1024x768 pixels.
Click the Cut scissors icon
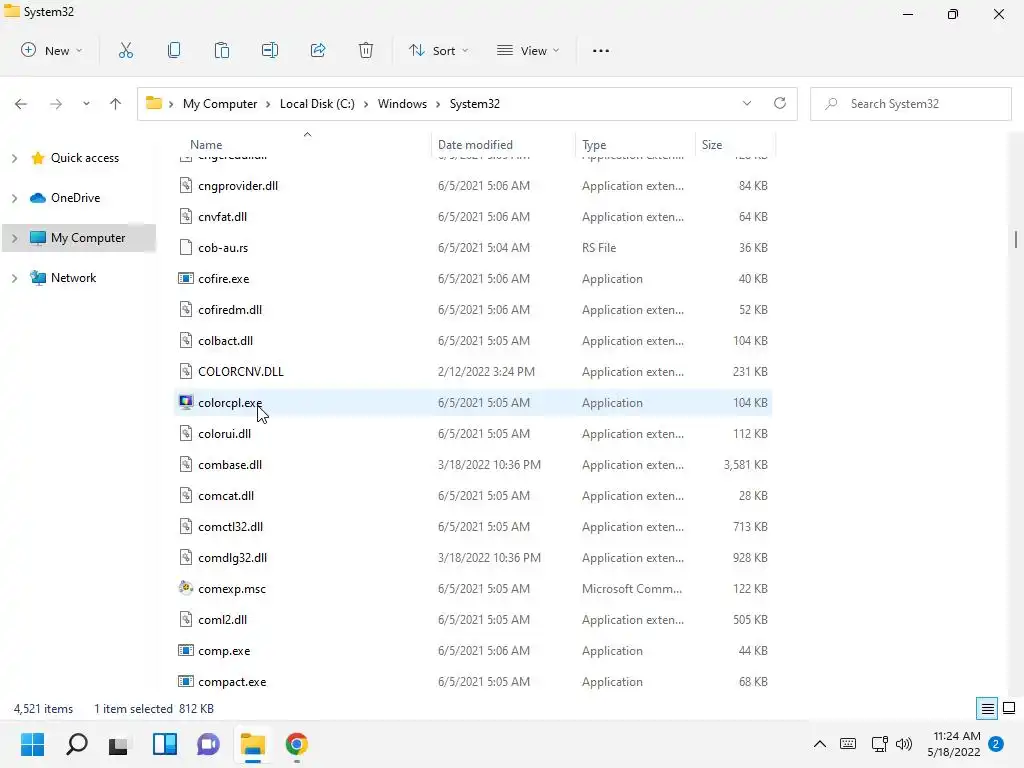click(125, 50)
